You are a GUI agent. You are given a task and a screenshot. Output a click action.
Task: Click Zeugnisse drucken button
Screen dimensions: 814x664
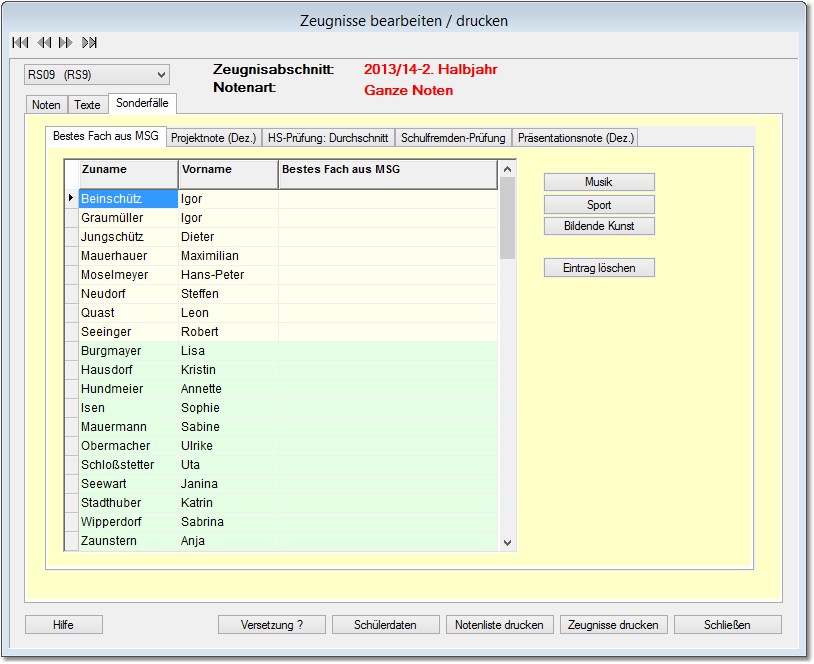click(x=613, y=625)
